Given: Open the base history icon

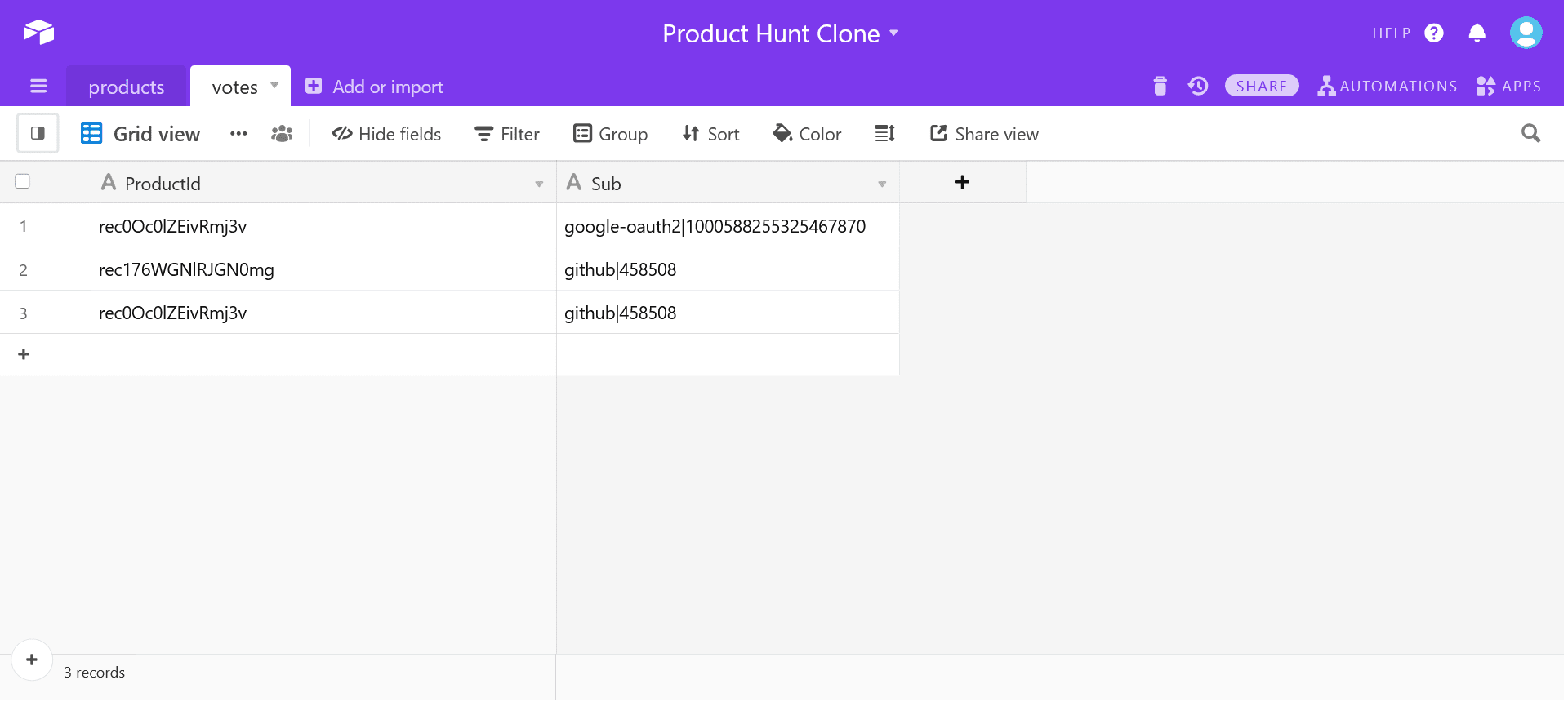Looking at the screenshot, I should click(x=1198, y=86).
